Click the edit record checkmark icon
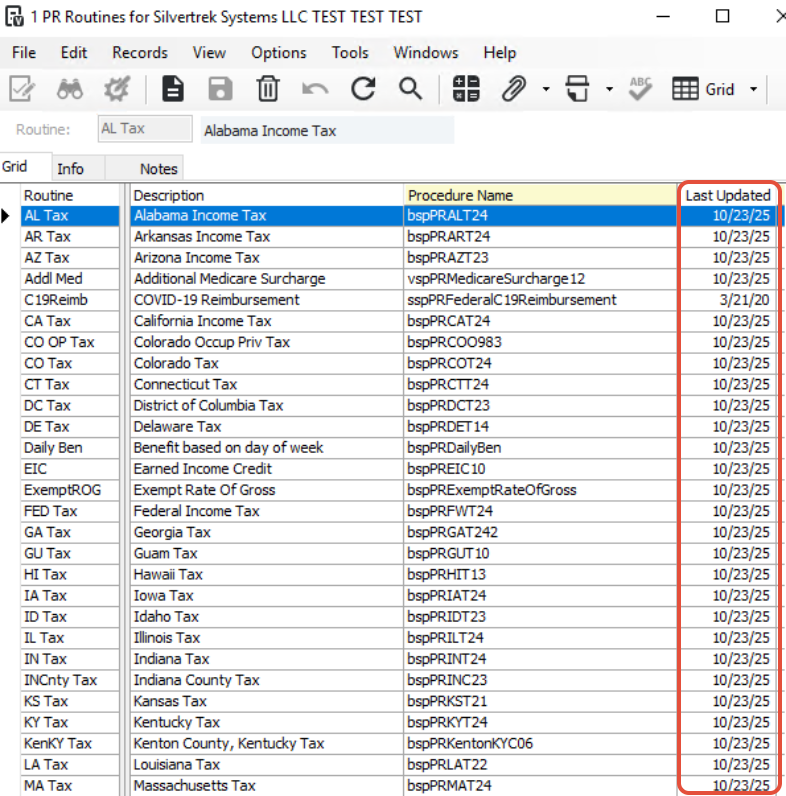Image resolution: width=786 pixels, height=796 pixels. point(22,89)
